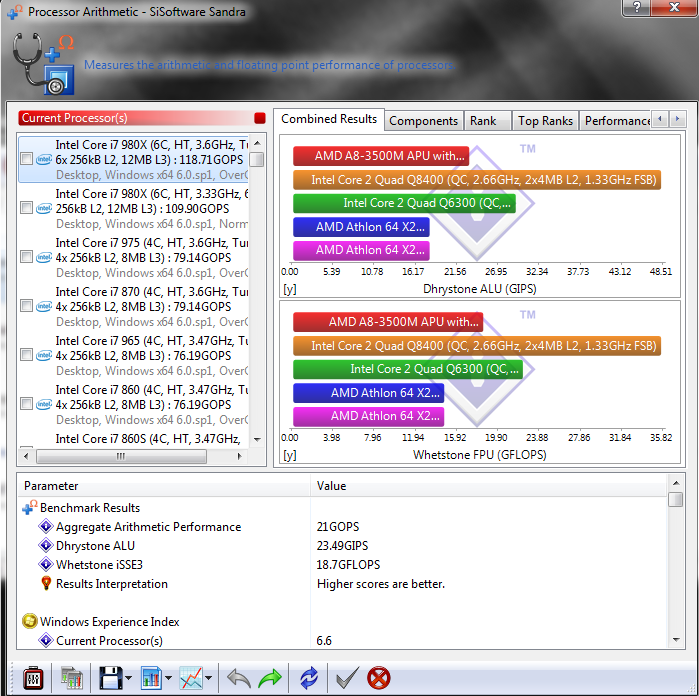Open the Performance tab
The width and height of the screenshot is (699, 696).
pyautogui.click(x=616, y=121)
